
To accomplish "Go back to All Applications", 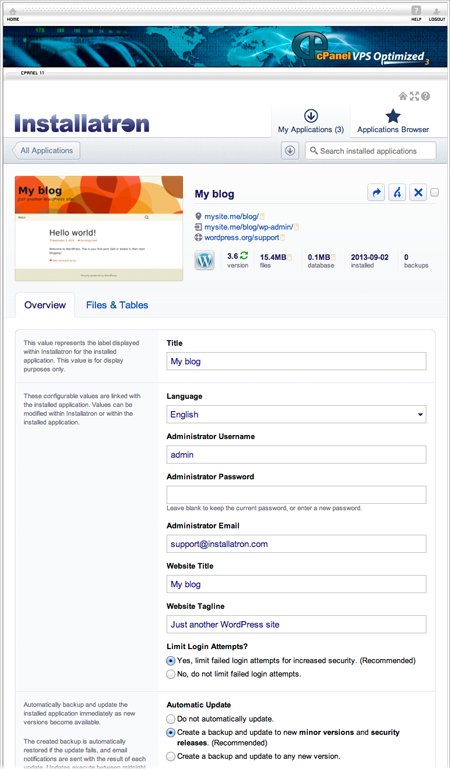I will pyautogui.click(x=46, y=151).
